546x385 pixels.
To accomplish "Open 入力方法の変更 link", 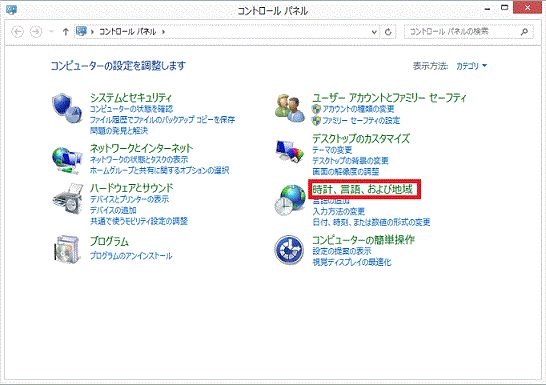I will 338,211.
